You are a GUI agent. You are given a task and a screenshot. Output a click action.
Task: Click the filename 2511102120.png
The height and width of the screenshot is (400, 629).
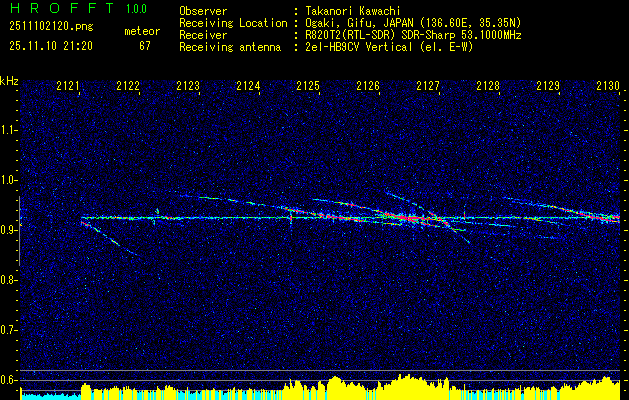[51, 27]
